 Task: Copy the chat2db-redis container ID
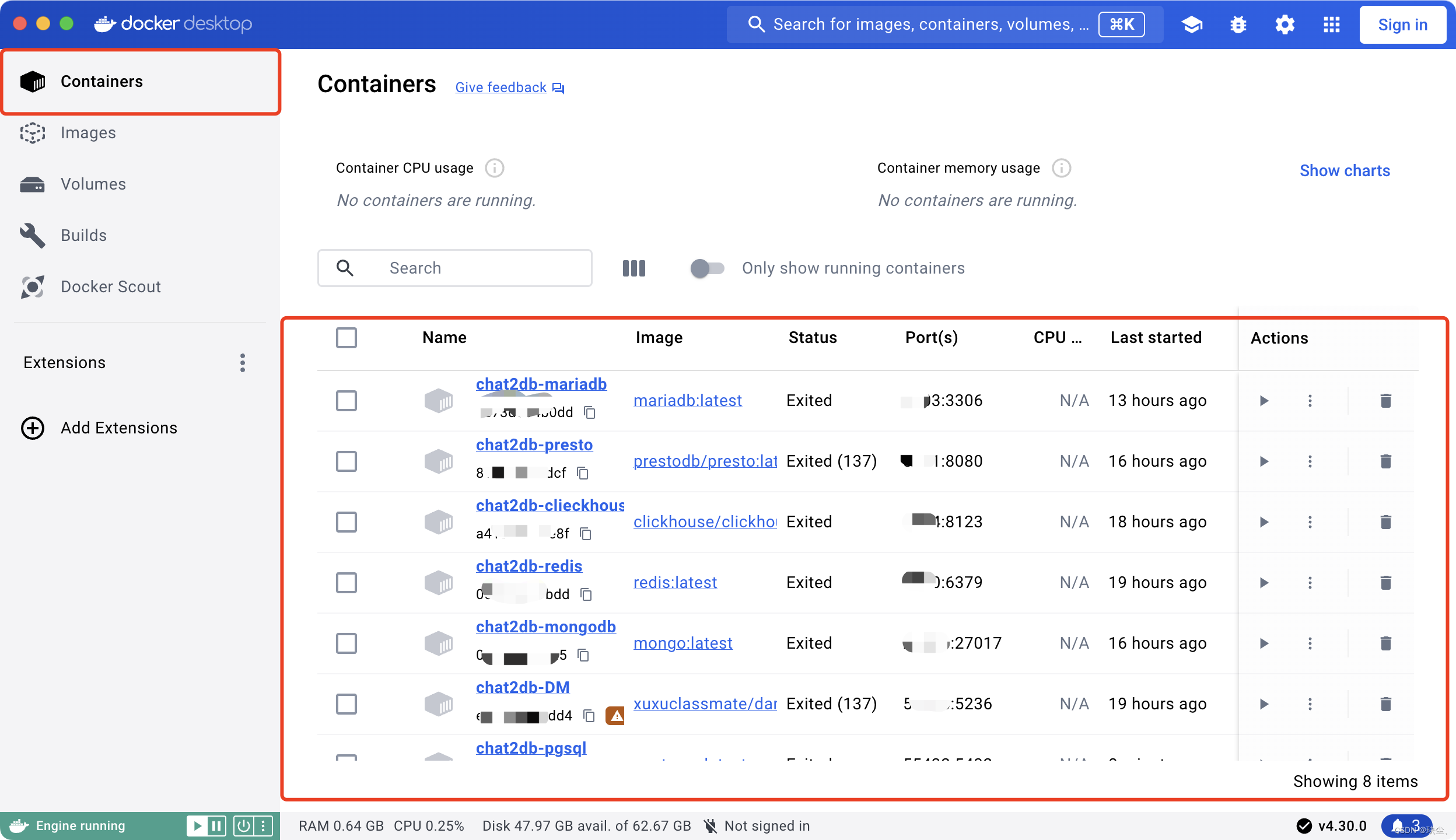(x=586, y=594)
